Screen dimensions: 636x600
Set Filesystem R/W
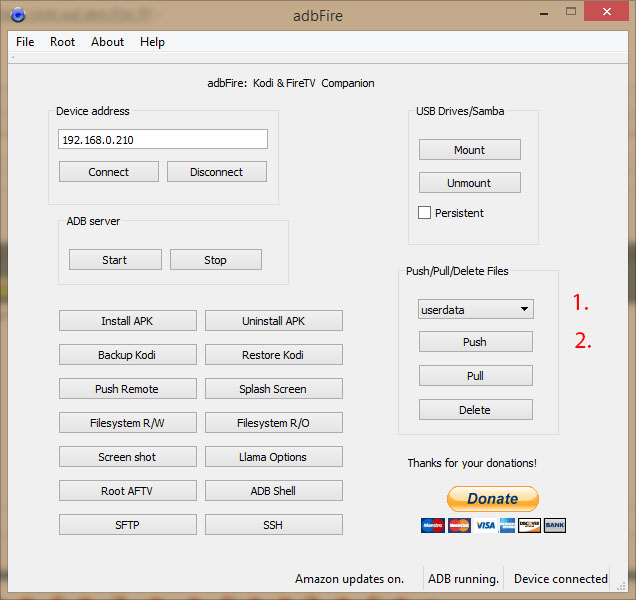pos(128,423)
